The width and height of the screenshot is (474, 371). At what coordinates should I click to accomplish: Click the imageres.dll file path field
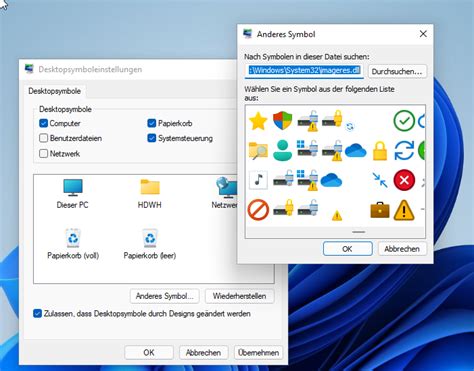(304, 71)
